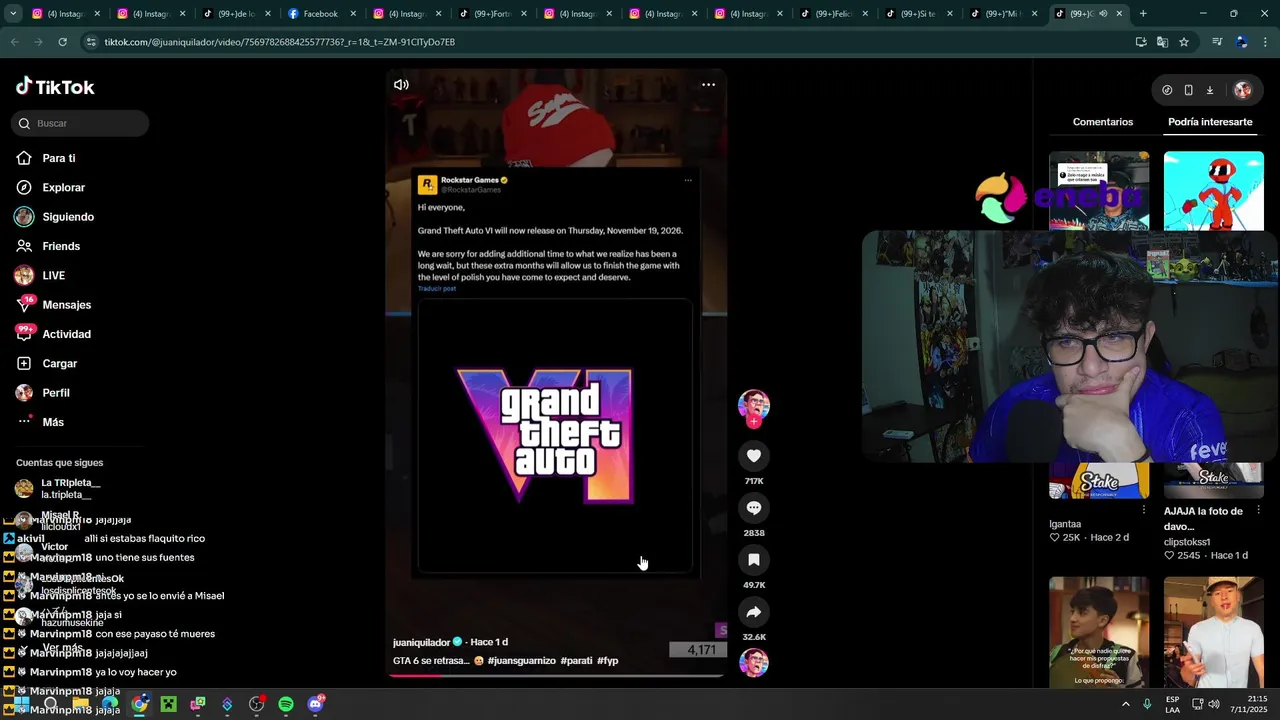
Task: Open the Chrome menu three dots
Action: [x=1266, y=42]
